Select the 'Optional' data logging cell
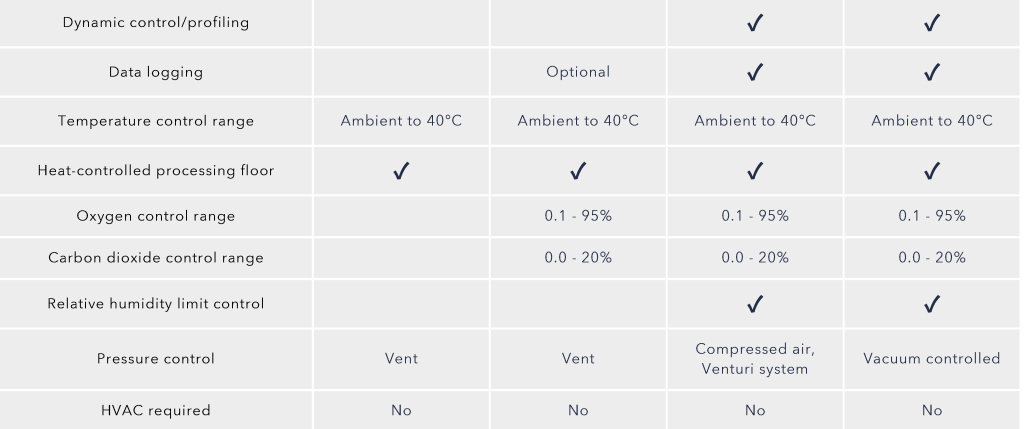 click(x=578, y=72)
